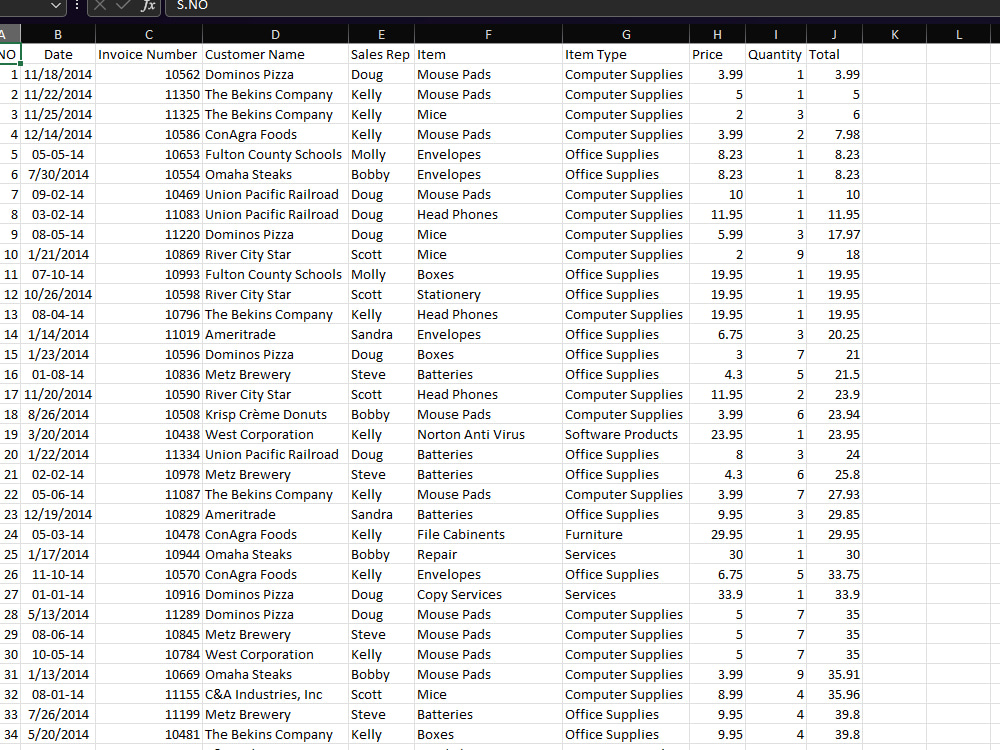The image size is (1000, 750).
Task: Select the price 33.9 in row 27
Action: (x=717, y=594)
